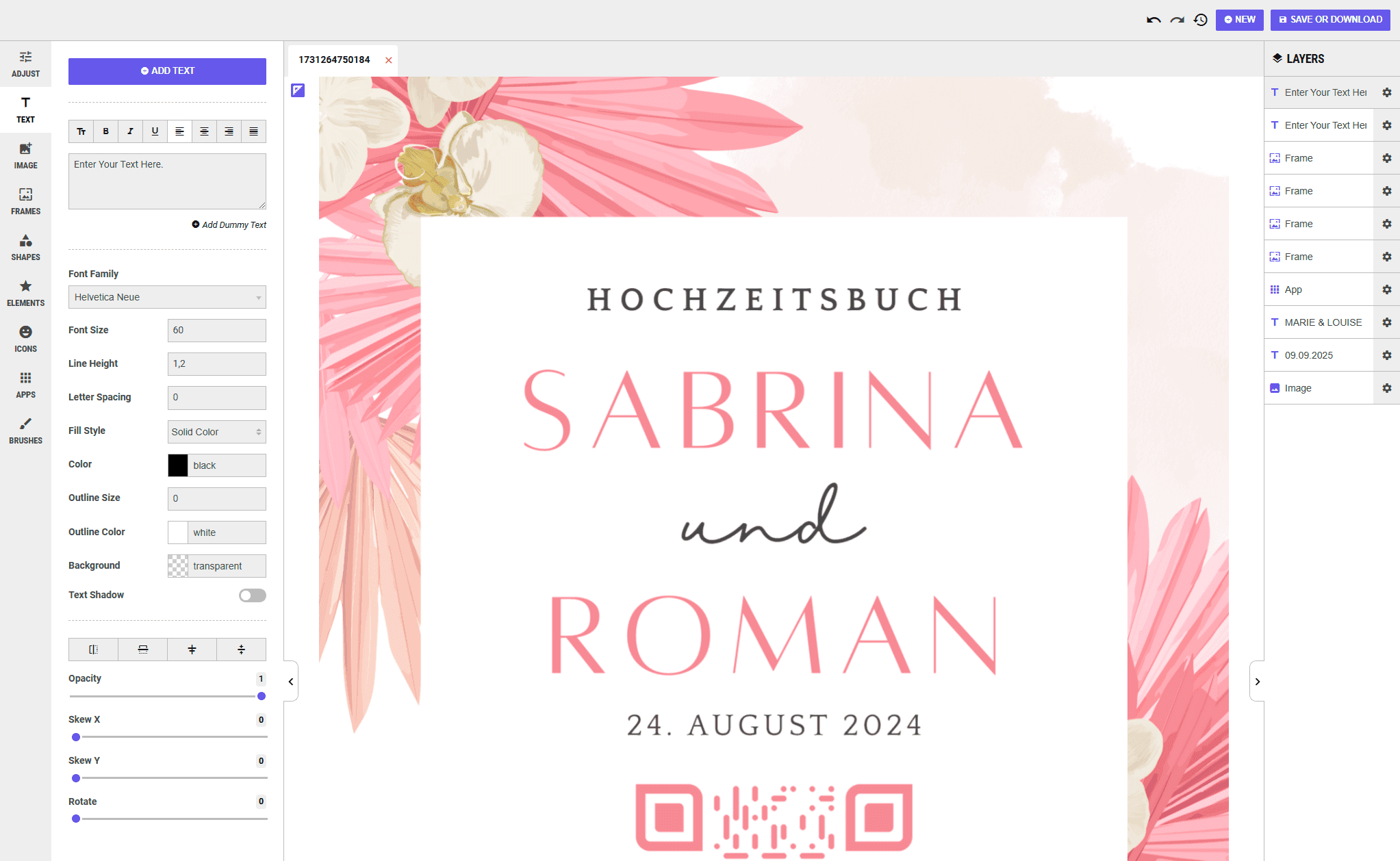Toggle the Text Shadow switch on
The image size is (1400, 861).
(x=252, y=595)
